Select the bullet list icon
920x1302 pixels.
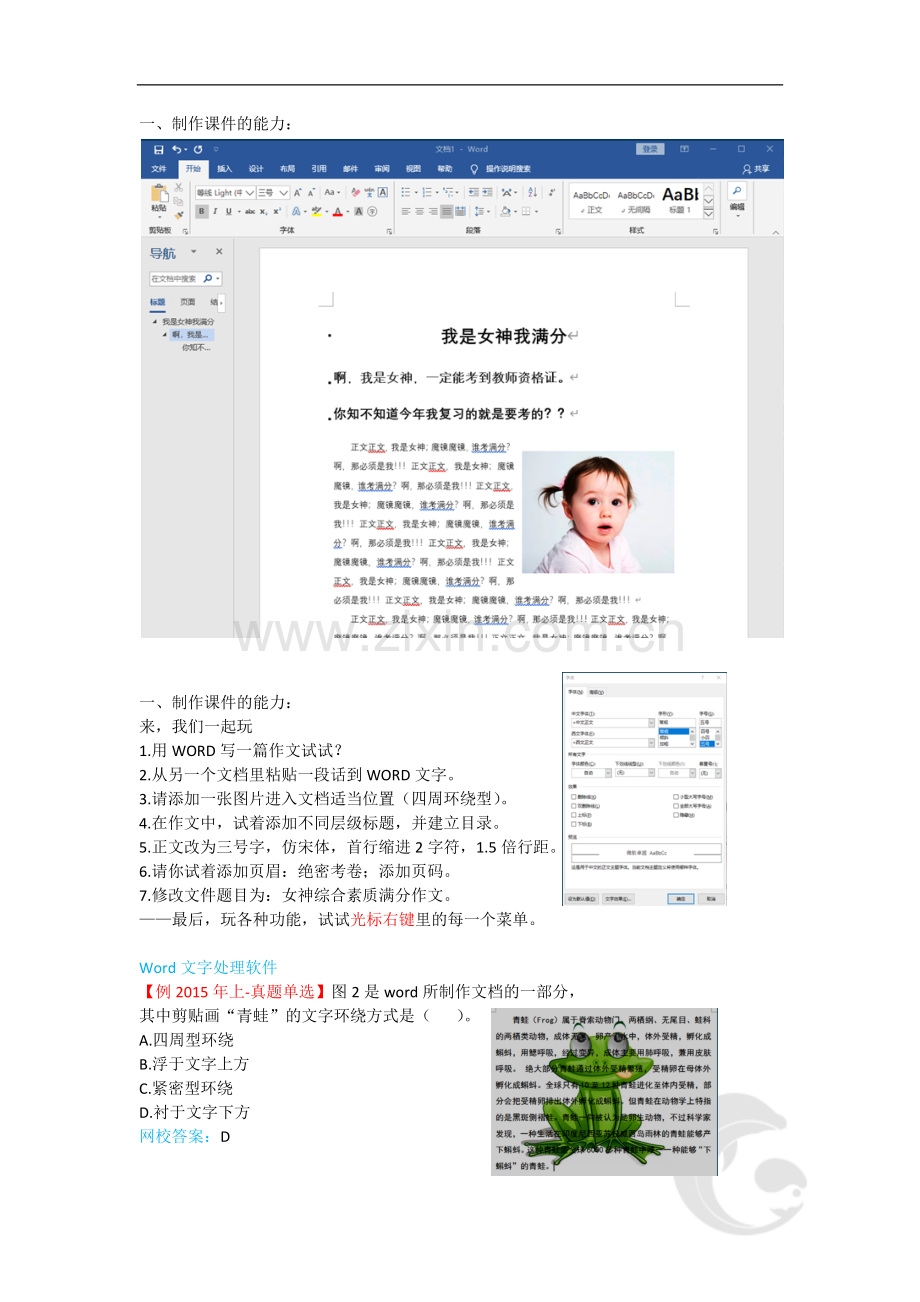pos(405,192)
